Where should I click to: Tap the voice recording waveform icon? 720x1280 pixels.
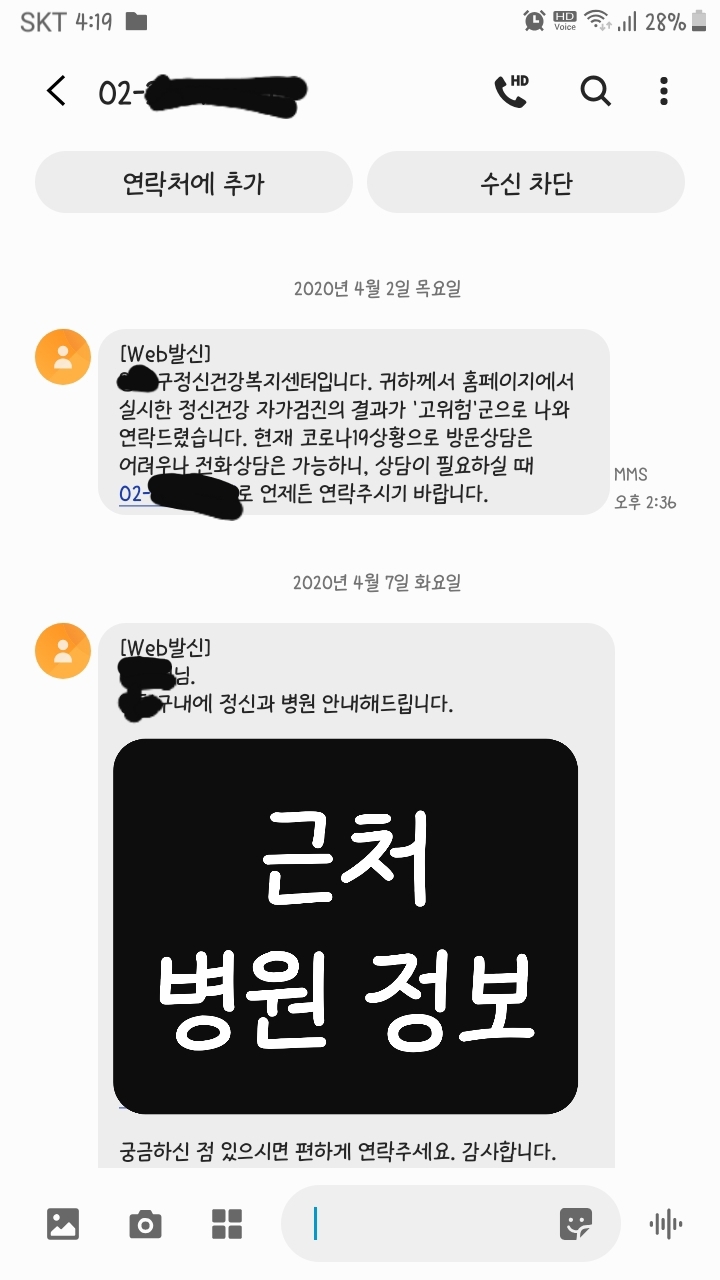point(666,1224)
